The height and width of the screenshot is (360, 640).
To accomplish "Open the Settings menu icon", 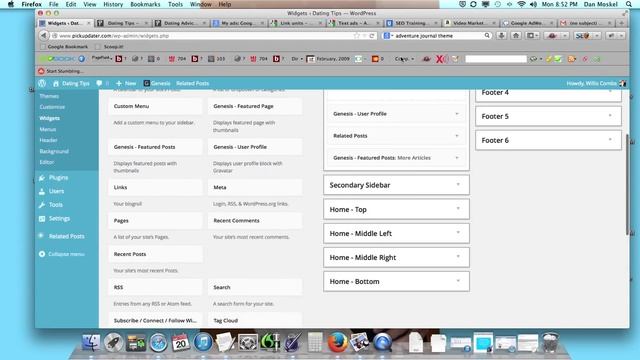I will (x=42, y=218).
